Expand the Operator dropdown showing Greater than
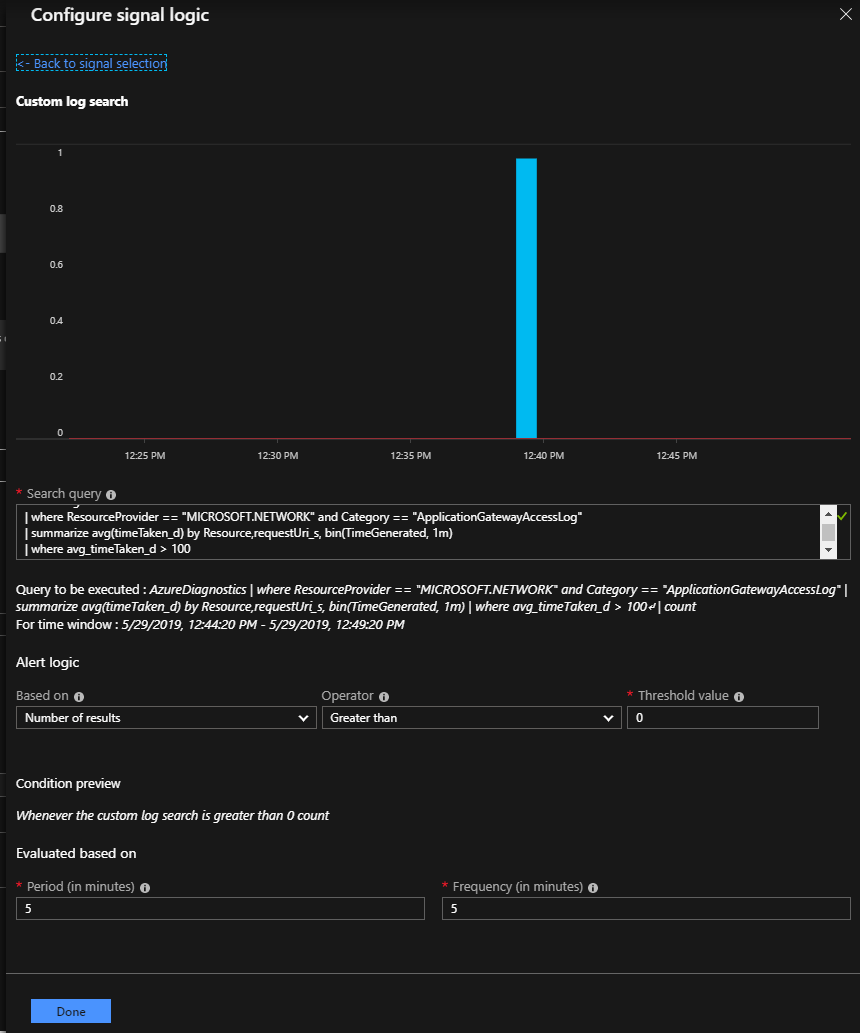 (x=471, y=718)
